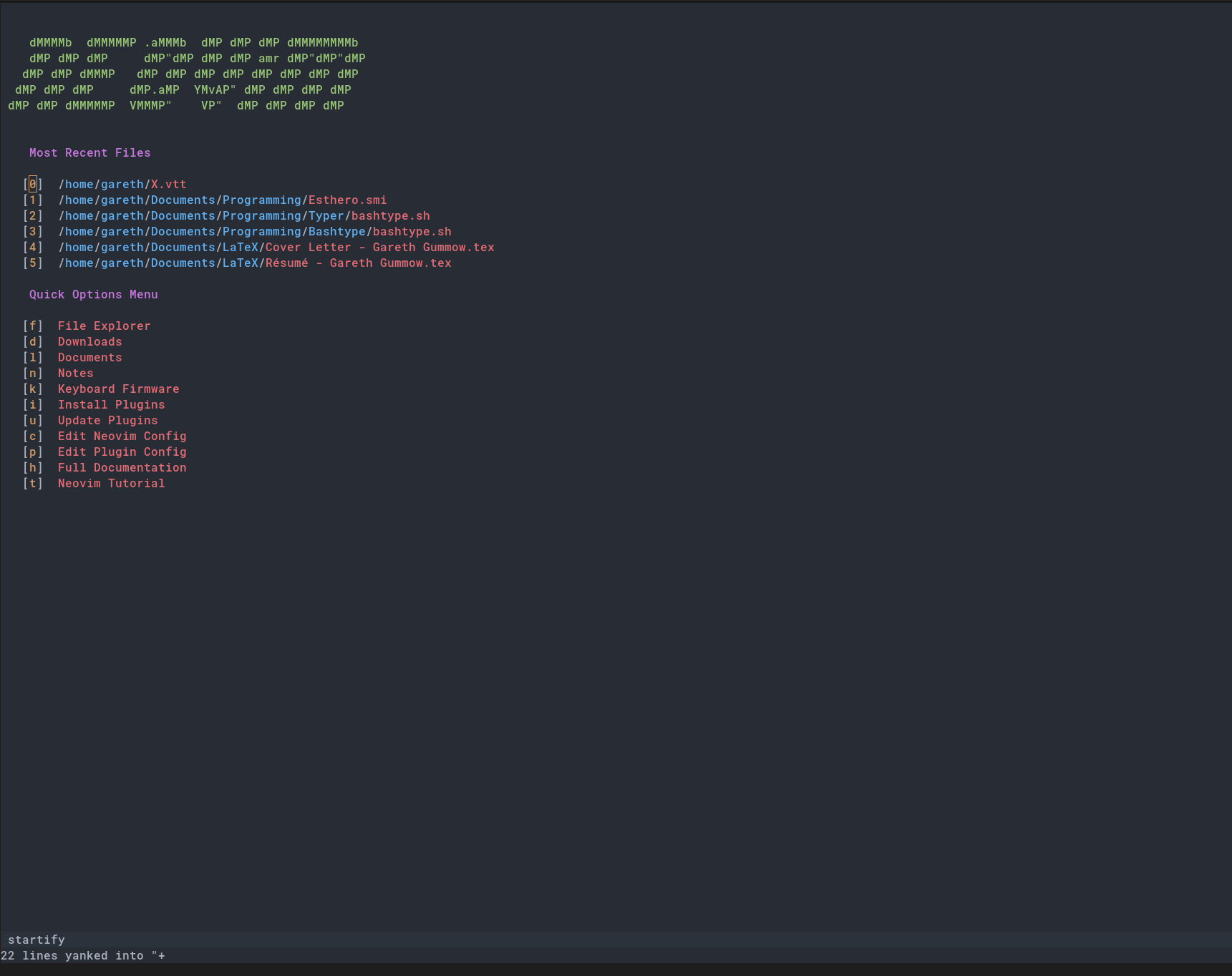Image resolution: width=1232 pixels, height=976 pixels.
Task: Open the Notes quick option
Action: (x=76, y=373)
